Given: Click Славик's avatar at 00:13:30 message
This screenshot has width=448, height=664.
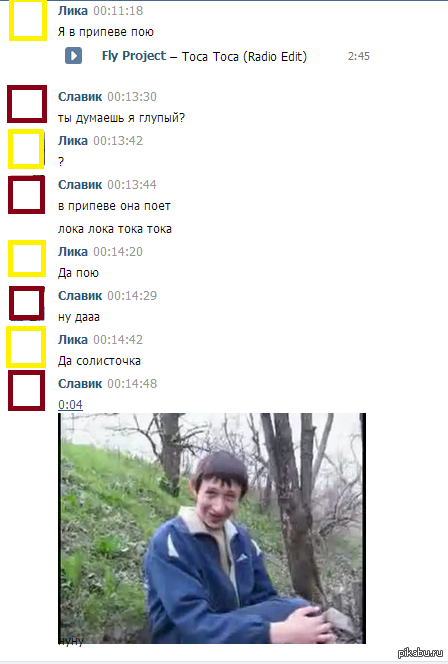Looking at the screenshot, I should click(27, 104).
